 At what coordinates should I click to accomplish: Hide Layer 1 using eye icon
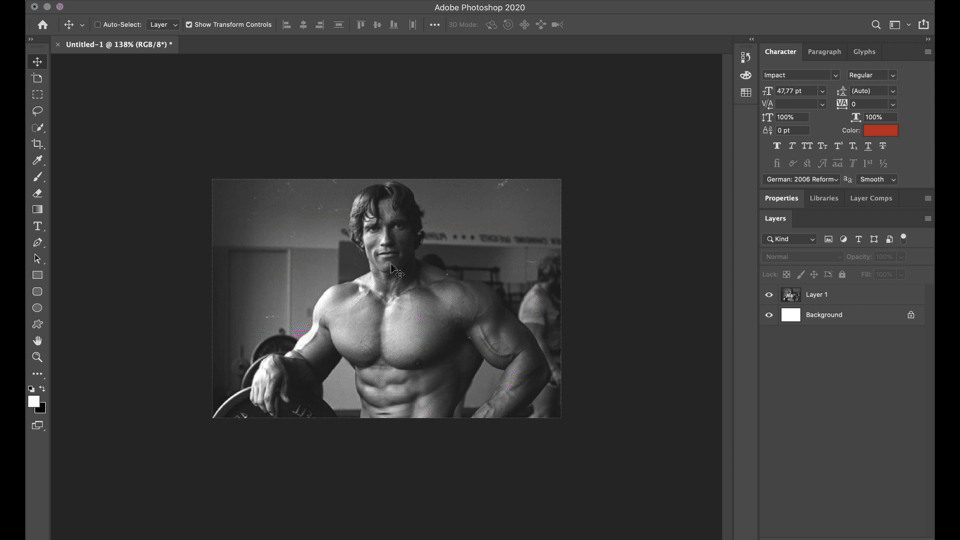pyautogui.click(x=769, y=295)
